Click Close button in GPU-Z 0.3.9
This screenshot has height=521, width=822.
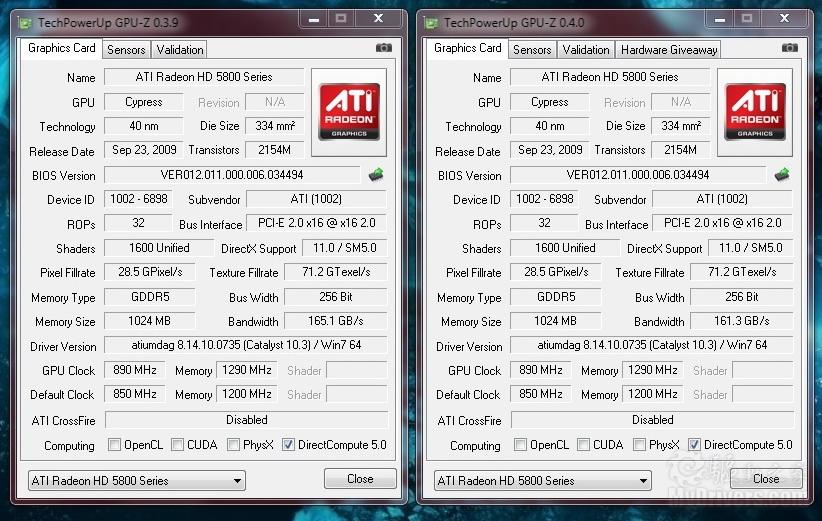[x=360, y=479]
